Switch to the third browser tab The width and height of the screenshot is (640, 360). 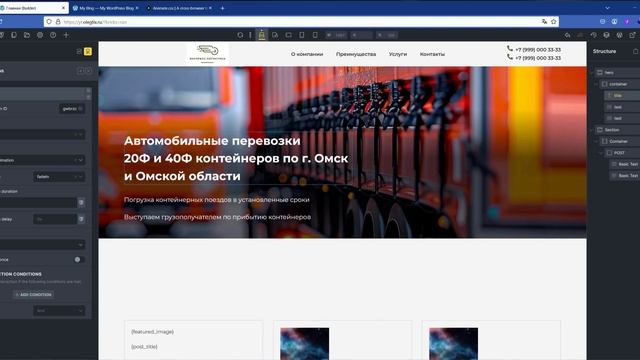178,8
